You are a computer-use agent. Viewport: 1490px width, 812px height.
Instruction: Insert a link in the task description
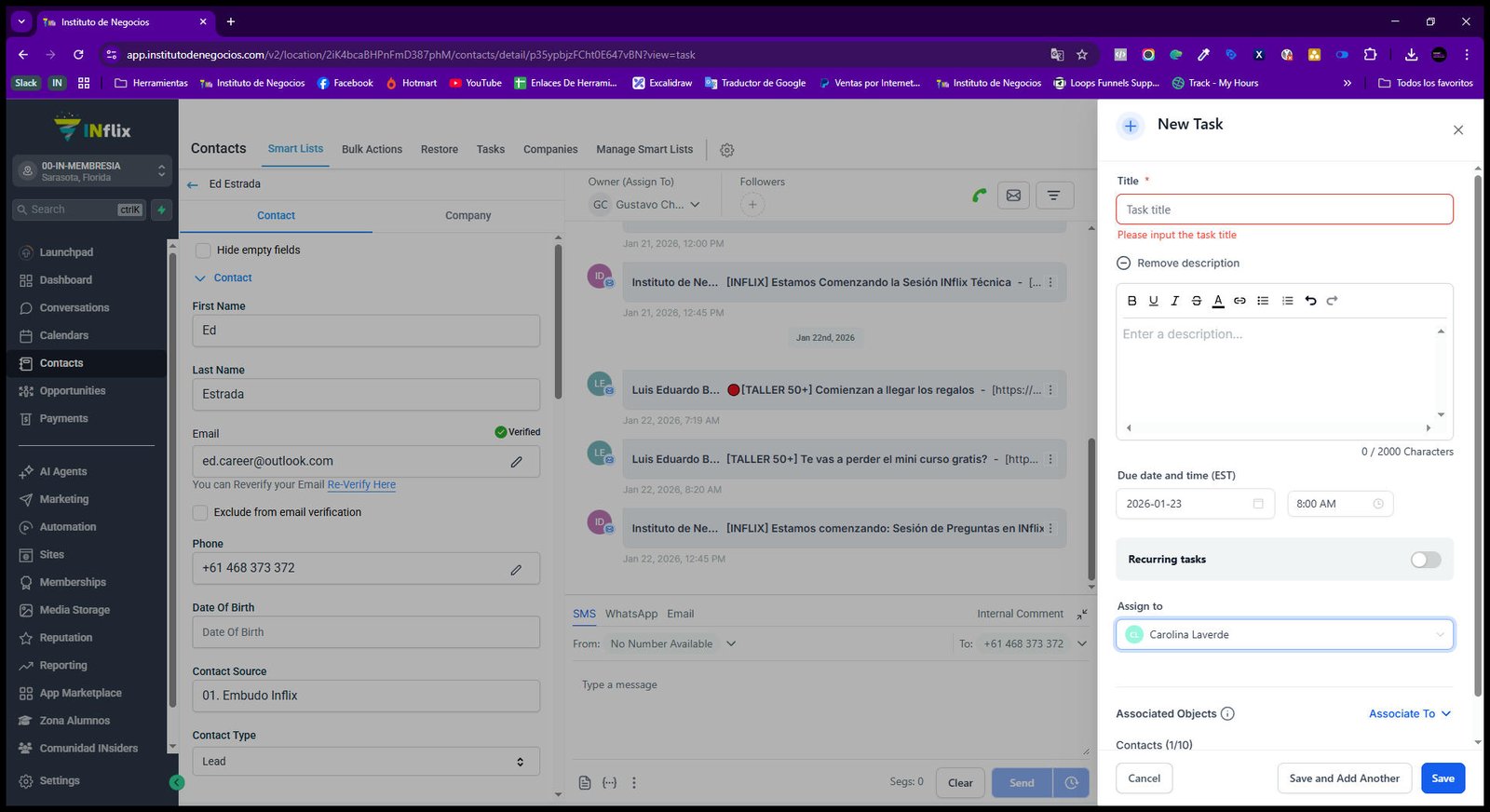tap(1239, 301)
